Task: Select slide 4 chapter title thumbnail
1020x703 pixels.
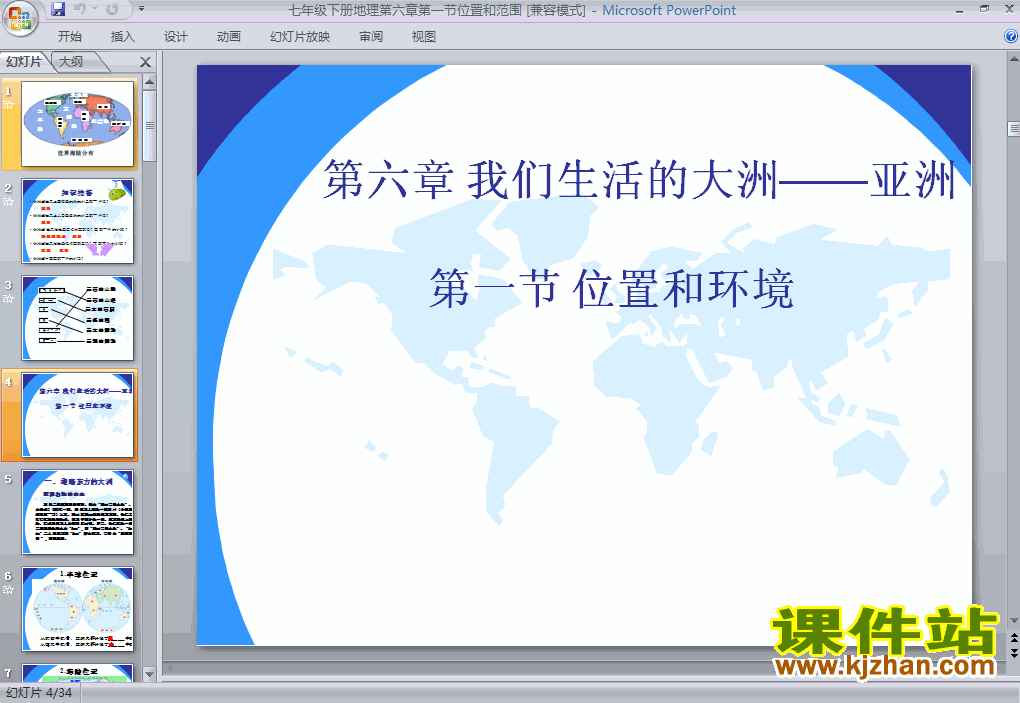Action: [x=77, y=415]
